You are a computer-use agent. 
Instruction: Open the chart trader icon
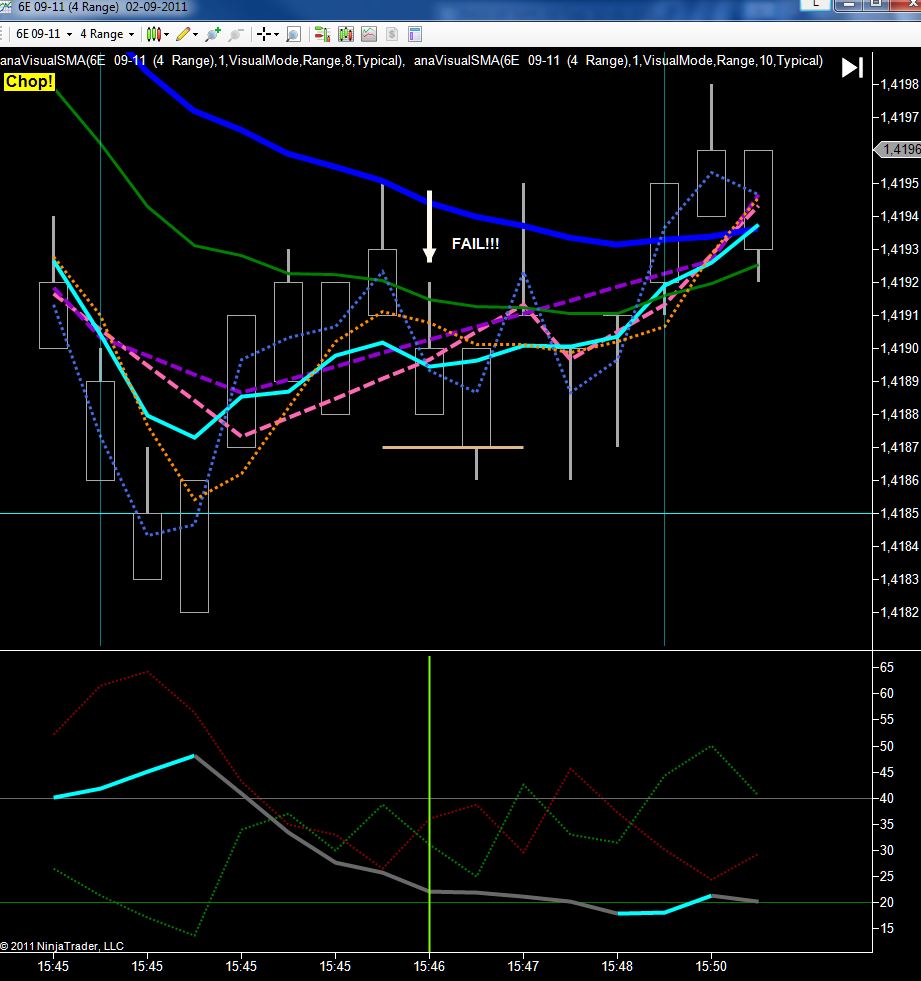click(x=322, y=34)
